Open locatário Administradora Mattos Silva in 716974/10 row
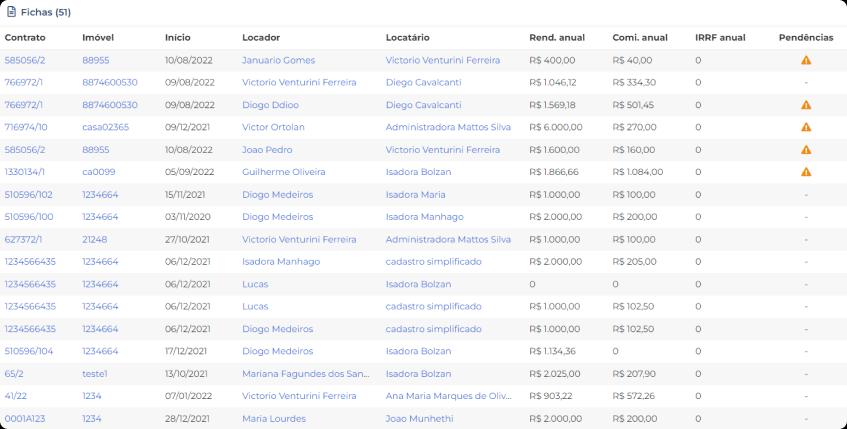The width and height of the screenshot is (847, 429). pyautogui.click(x=448, y=127)
